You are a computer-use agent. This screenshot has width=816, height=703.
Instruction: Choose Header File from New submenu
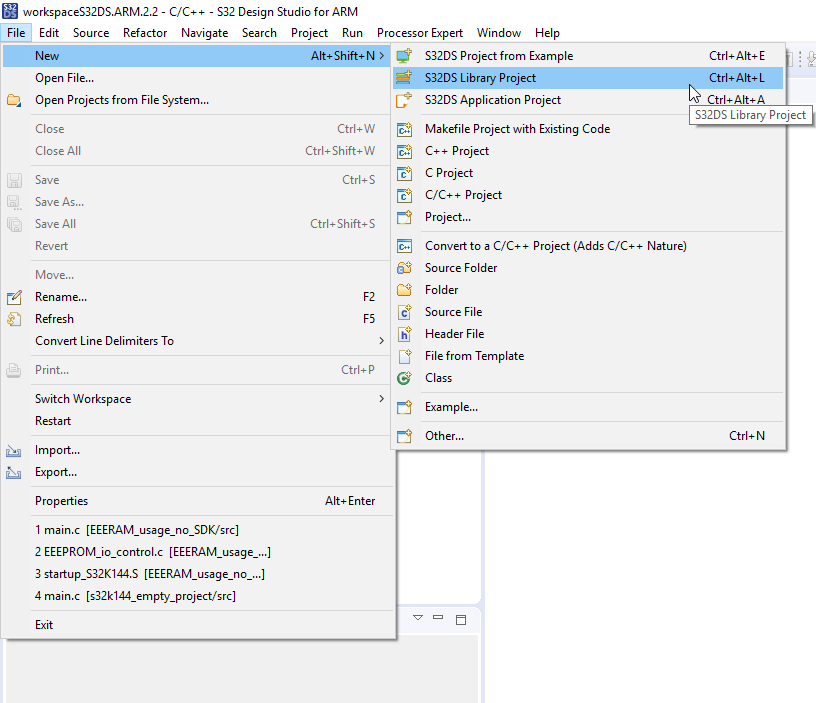click(588, 334)
